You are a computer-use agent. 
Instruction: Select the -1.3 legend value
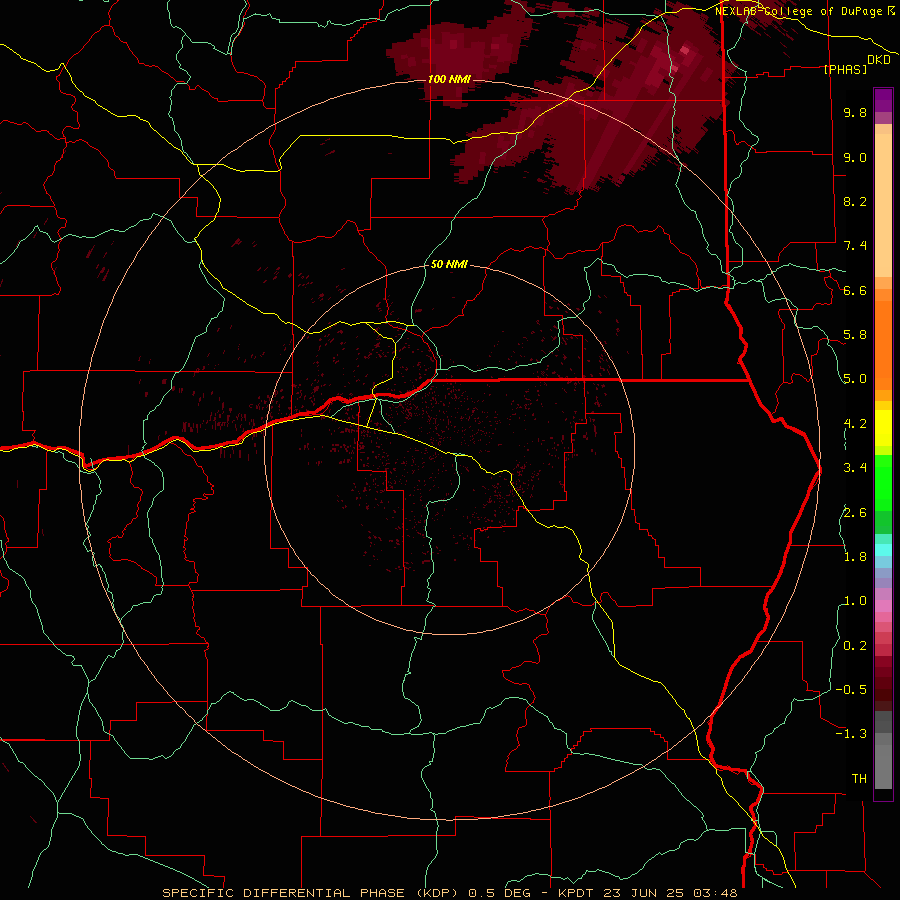click(x=851, y=734)
